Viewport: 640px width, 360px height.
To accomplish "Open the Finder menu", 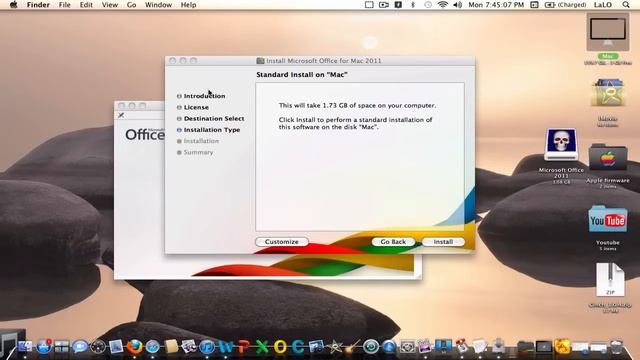I will pyautogui.click(x=38, y=5).
